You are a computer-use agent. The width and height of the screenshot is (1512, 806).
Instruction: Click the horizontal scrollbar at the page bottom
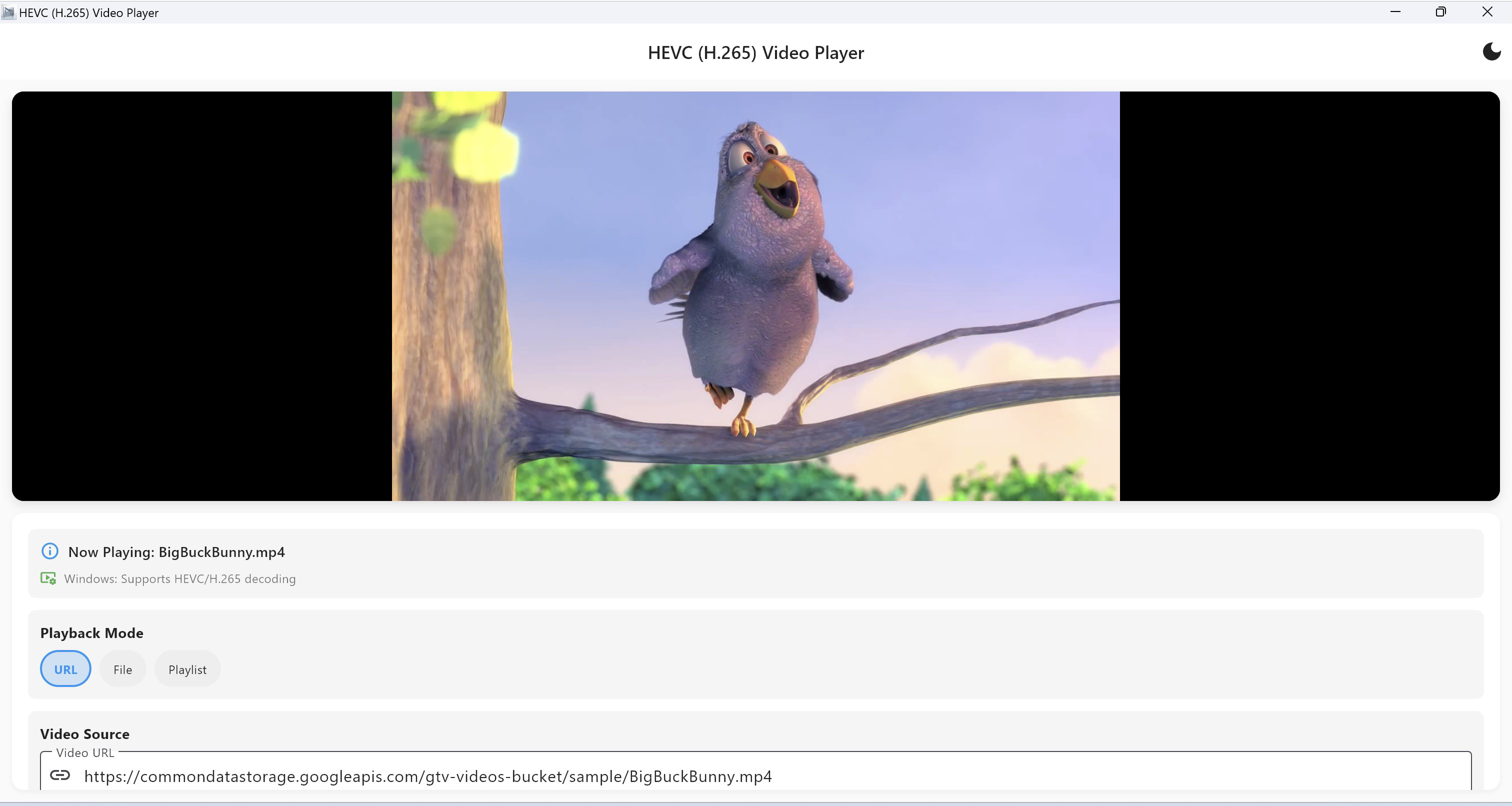756,802
